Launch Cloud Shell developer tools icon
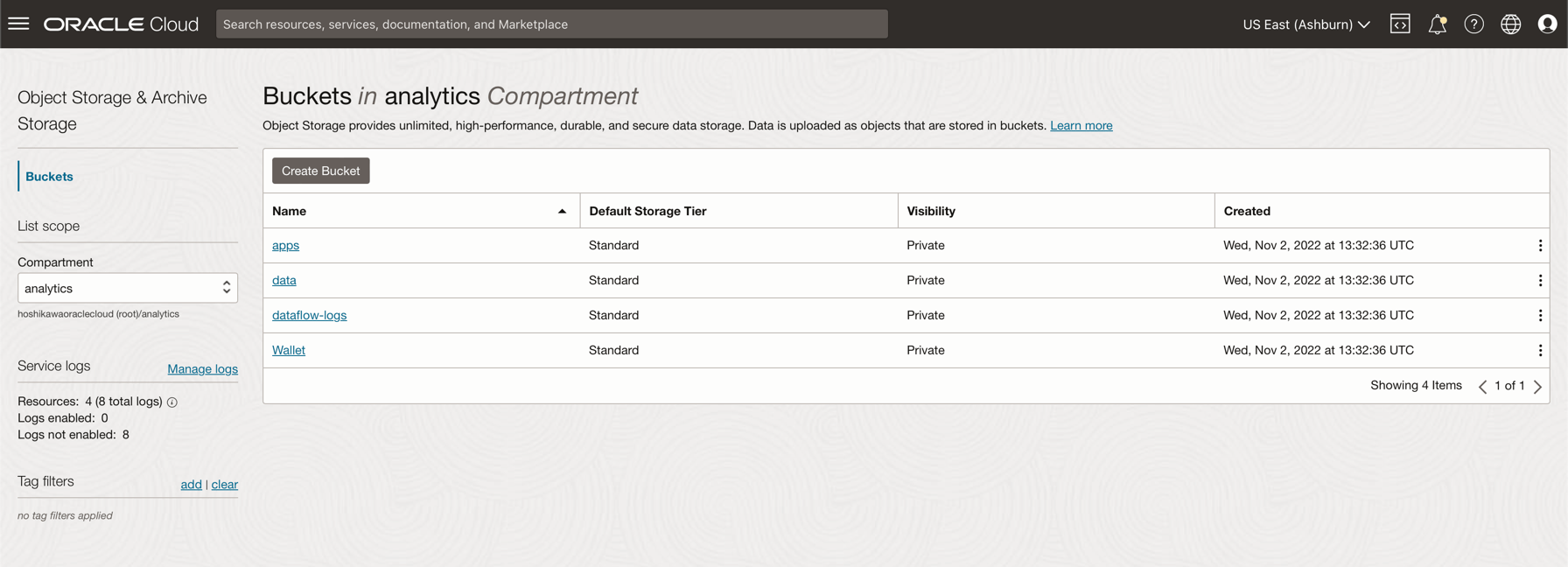 point(1400,24)
